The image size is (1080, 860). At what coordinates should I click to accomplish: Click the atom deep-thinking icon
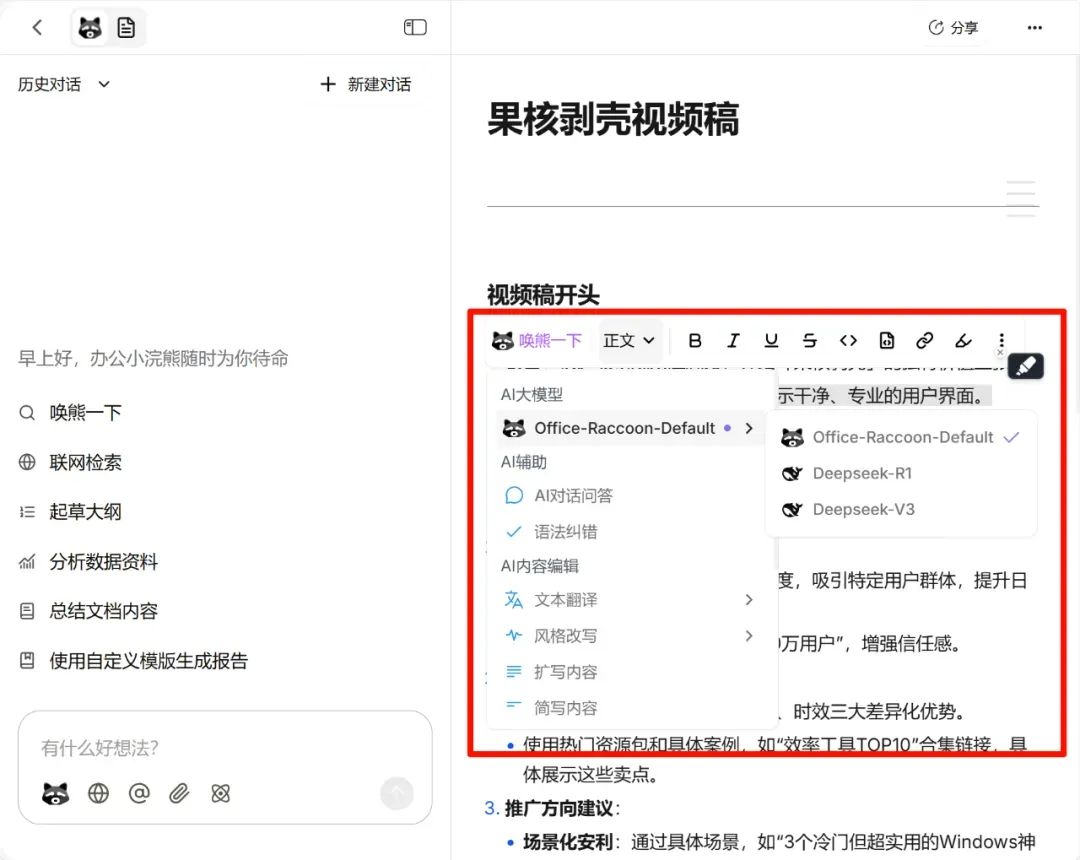220,793
